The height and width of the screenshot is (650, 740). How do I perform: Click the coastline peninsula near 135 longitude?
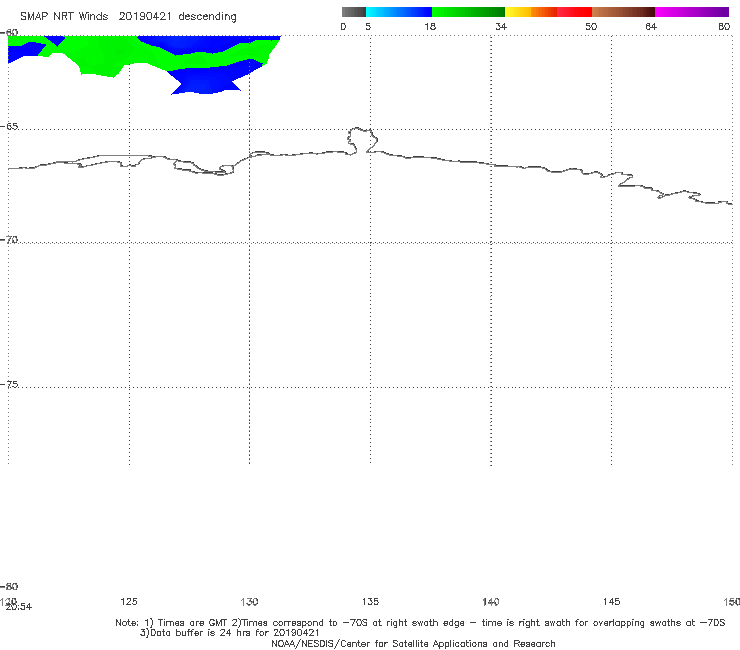pyautogui.click(x=362, y=140)
